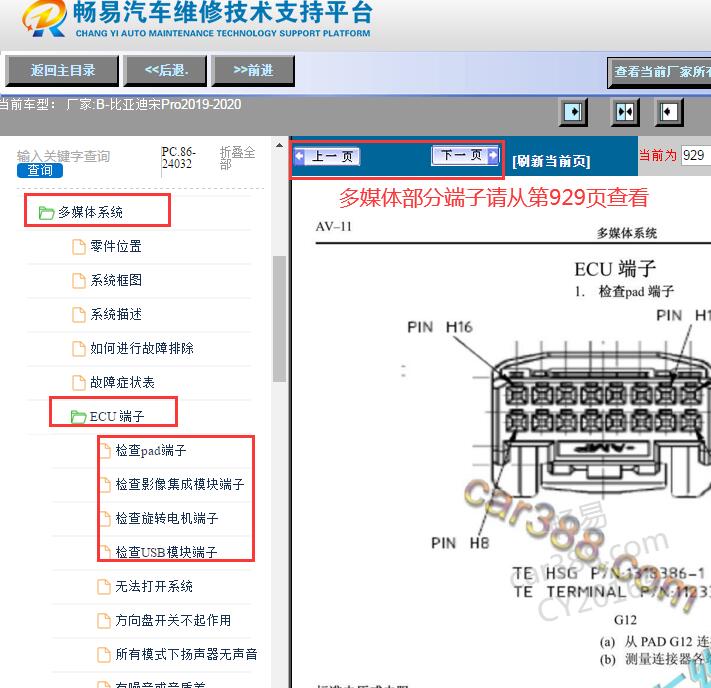Click the 零件位置 page icon
711x688 pixels.
tap(79, 247)
